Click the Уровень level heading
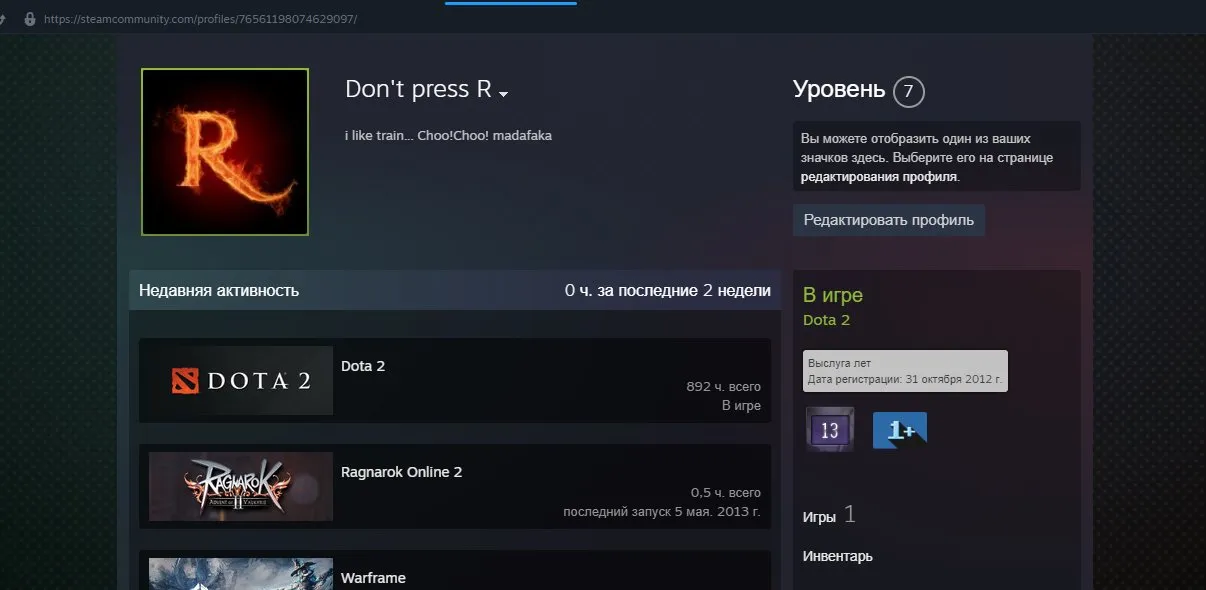This screenshot has height=590, width=1206. [x=839, y=90]
